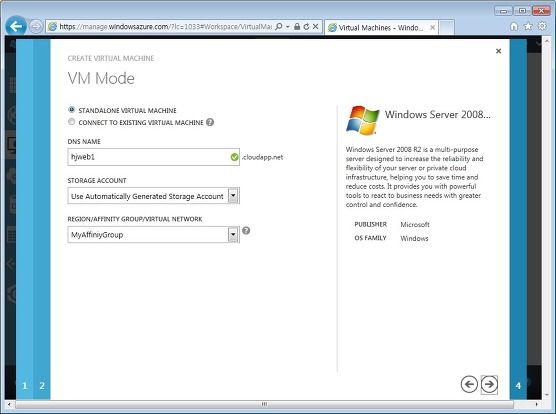Viewport: 556px width, 414px height.
Task: Maximize the browser window
Action: (x=522, y=11)
